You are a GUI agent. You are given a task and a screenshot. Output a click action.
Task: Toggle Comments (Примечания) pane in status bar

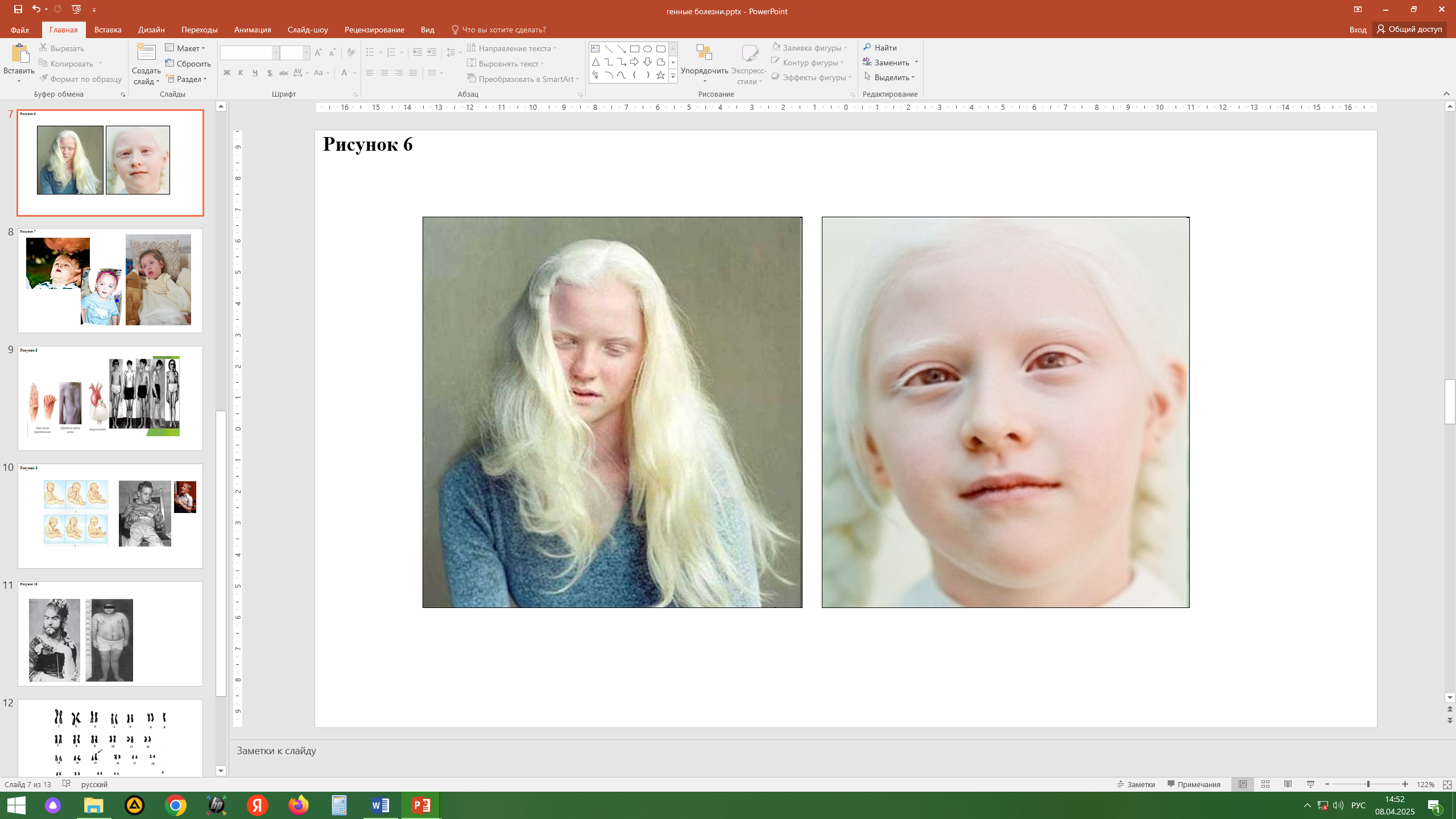pos(1194,784)
